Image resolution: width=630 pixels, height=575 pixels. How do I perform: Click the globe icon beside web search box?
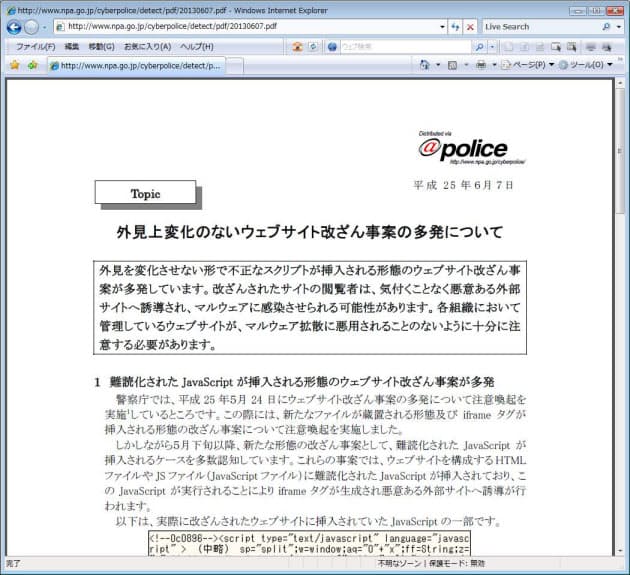pyautogui.click(x=332, y=47)
